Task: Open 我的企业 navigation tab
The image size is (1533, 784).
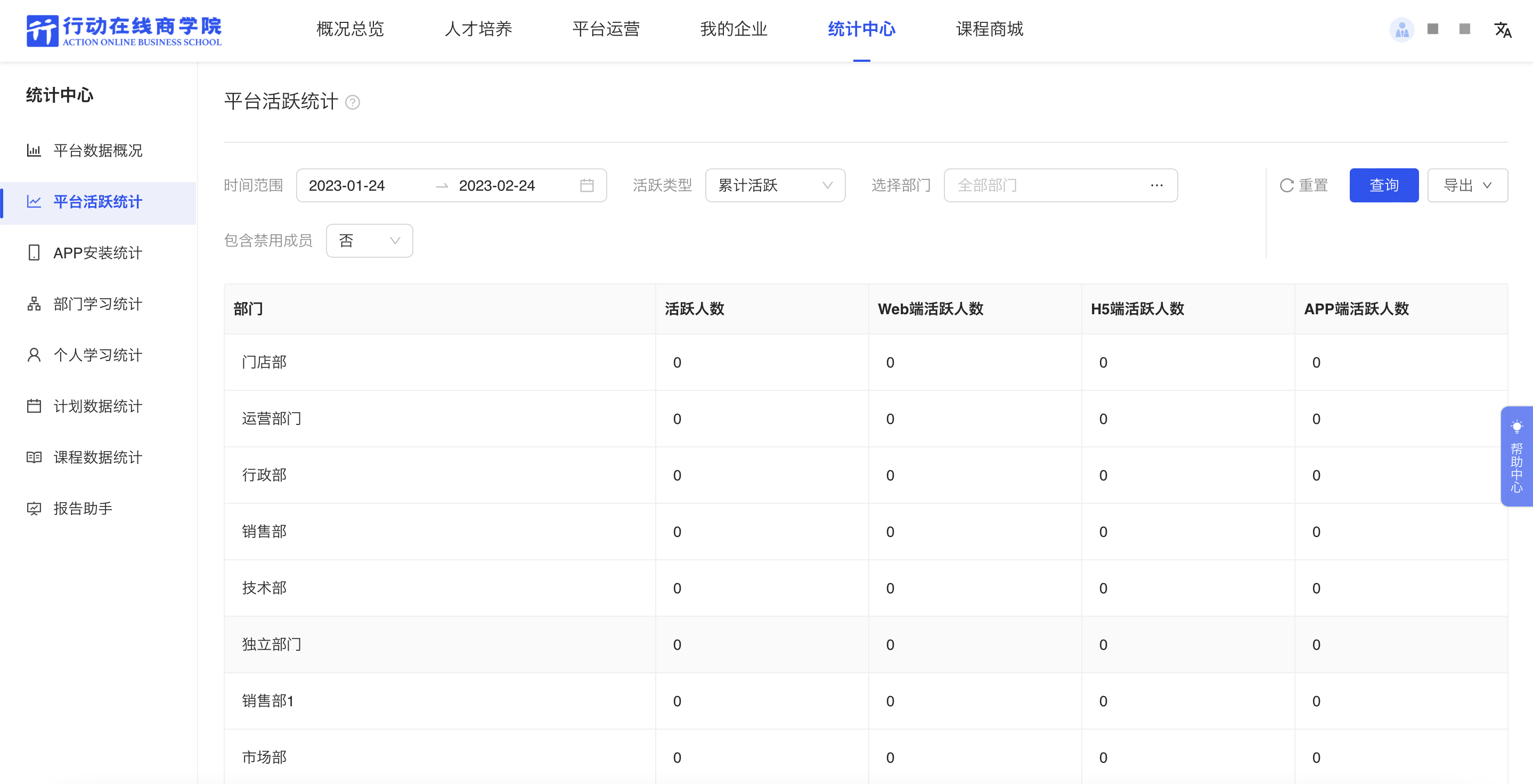Action: click(734, 29)
